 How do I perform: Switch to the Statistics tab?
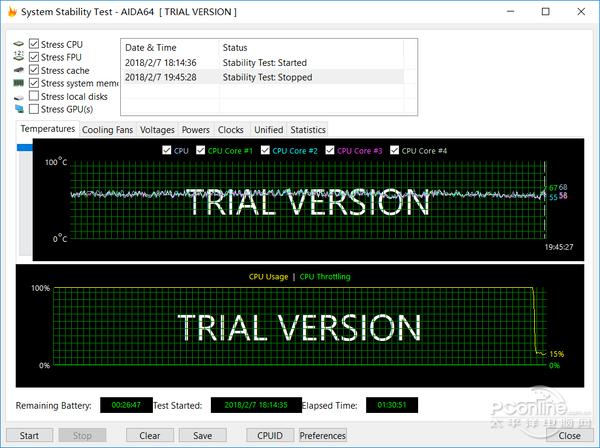308,130
